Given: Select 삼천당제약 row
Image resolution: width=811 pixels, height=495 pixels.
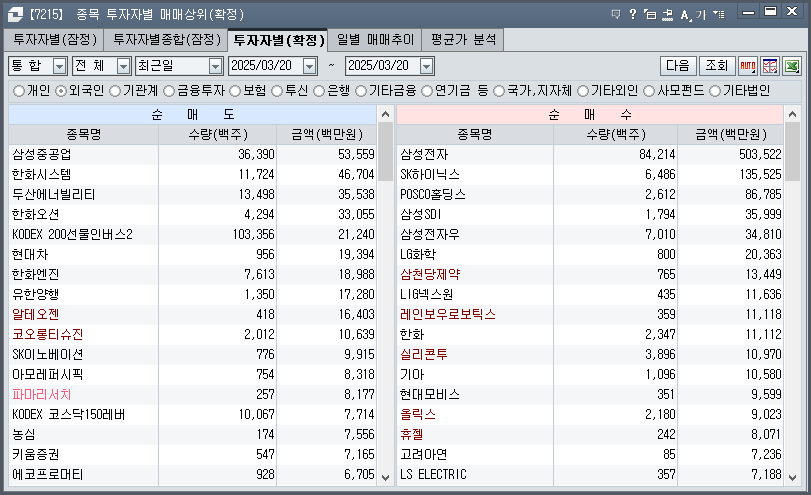Looking at the screenshot, I should coord(590,275).
